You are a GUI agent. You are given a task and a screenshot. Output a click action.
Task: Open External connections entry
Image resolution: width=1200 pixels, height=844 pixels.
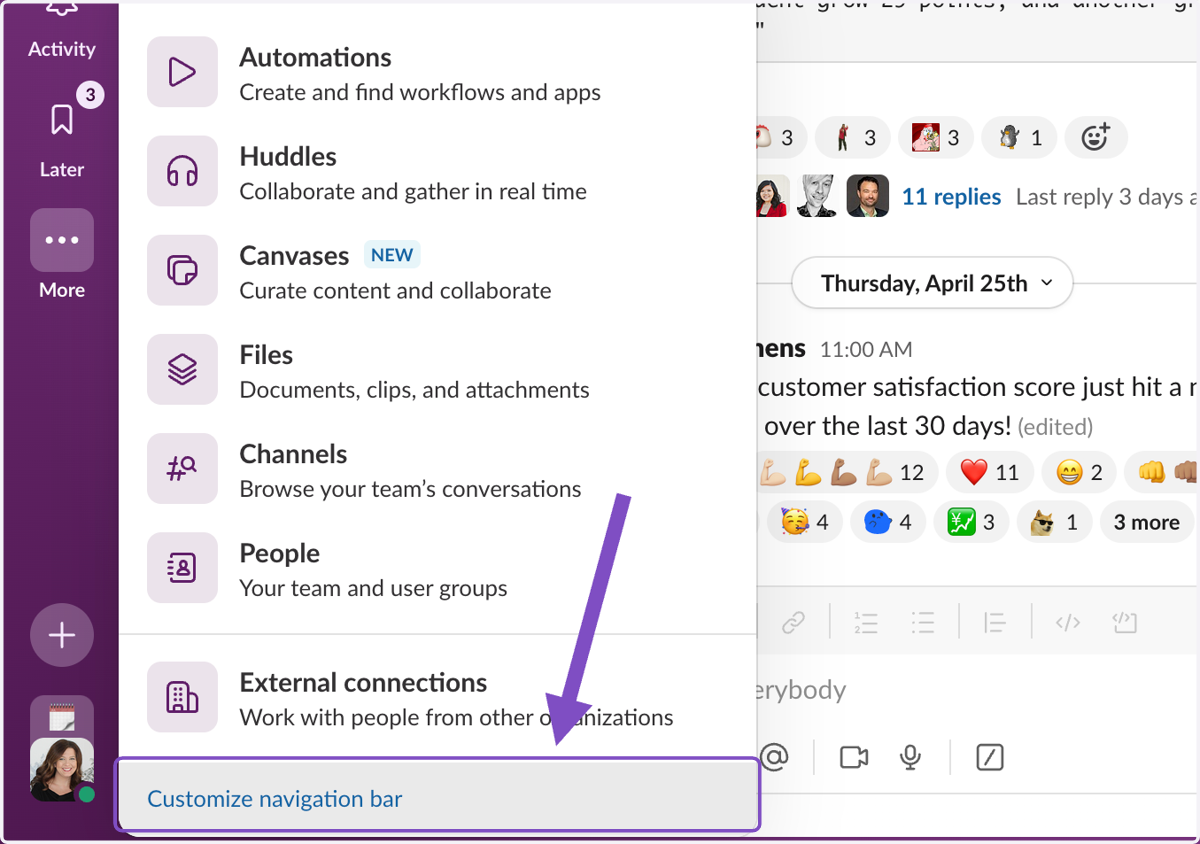[437, 698]
